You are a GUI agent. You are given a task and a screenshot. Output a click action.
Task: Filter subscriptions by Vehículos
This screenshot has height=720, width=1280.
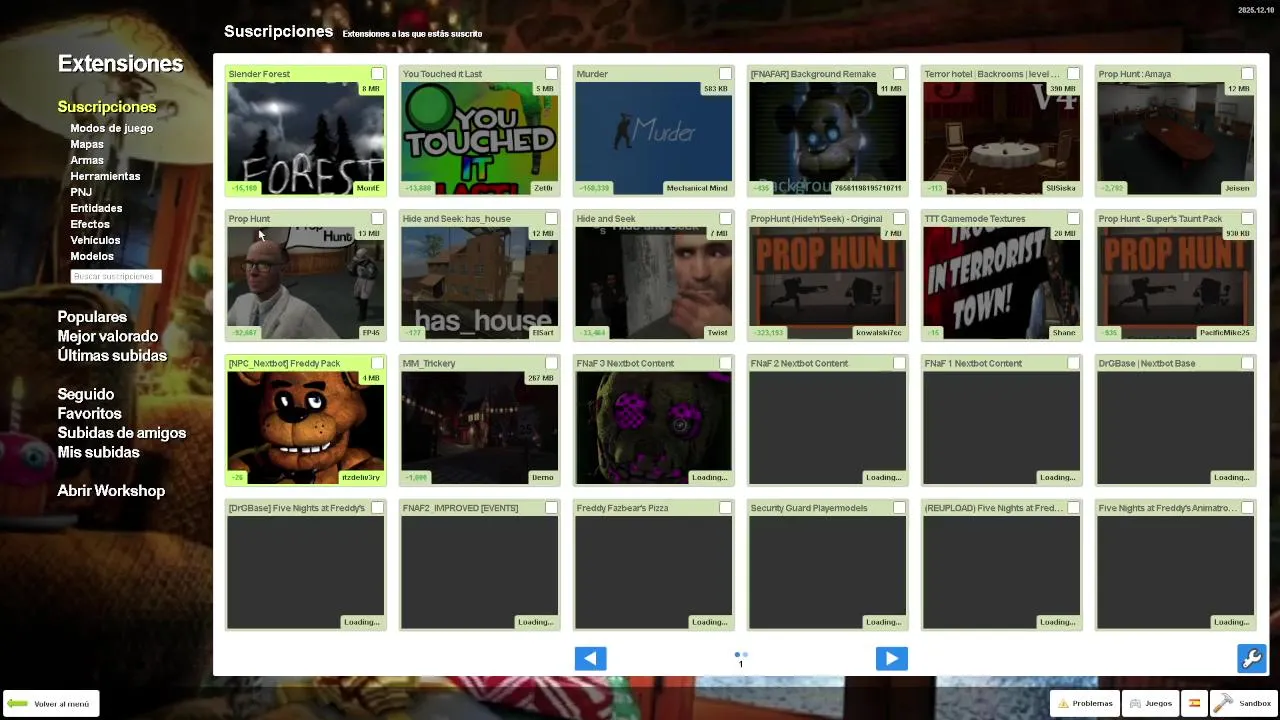pyautogui.click(x=95, y=240)
